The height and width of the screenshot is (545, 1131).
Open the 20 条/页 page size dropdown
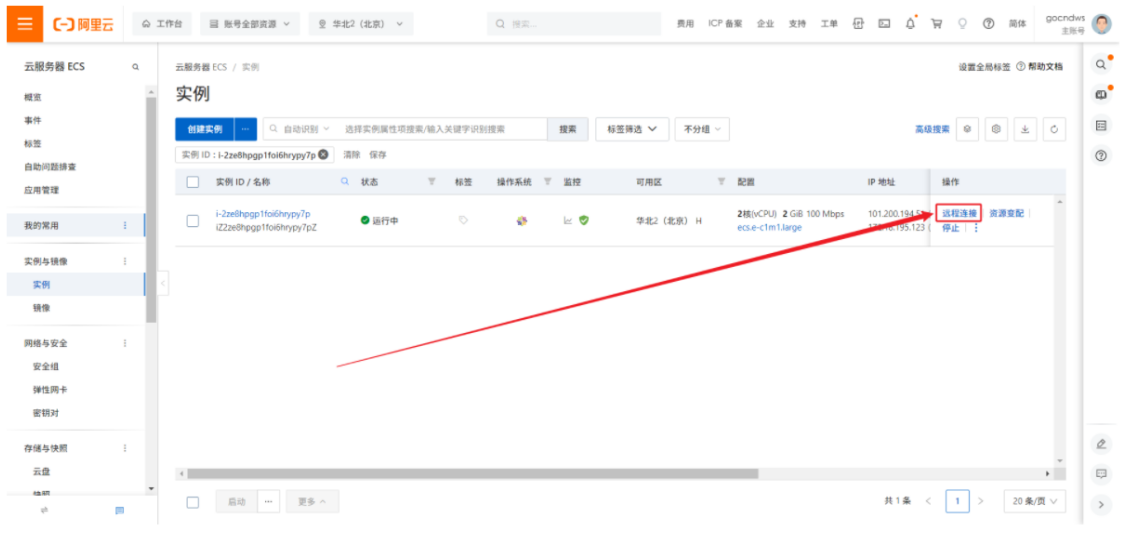pos(1034,501)
